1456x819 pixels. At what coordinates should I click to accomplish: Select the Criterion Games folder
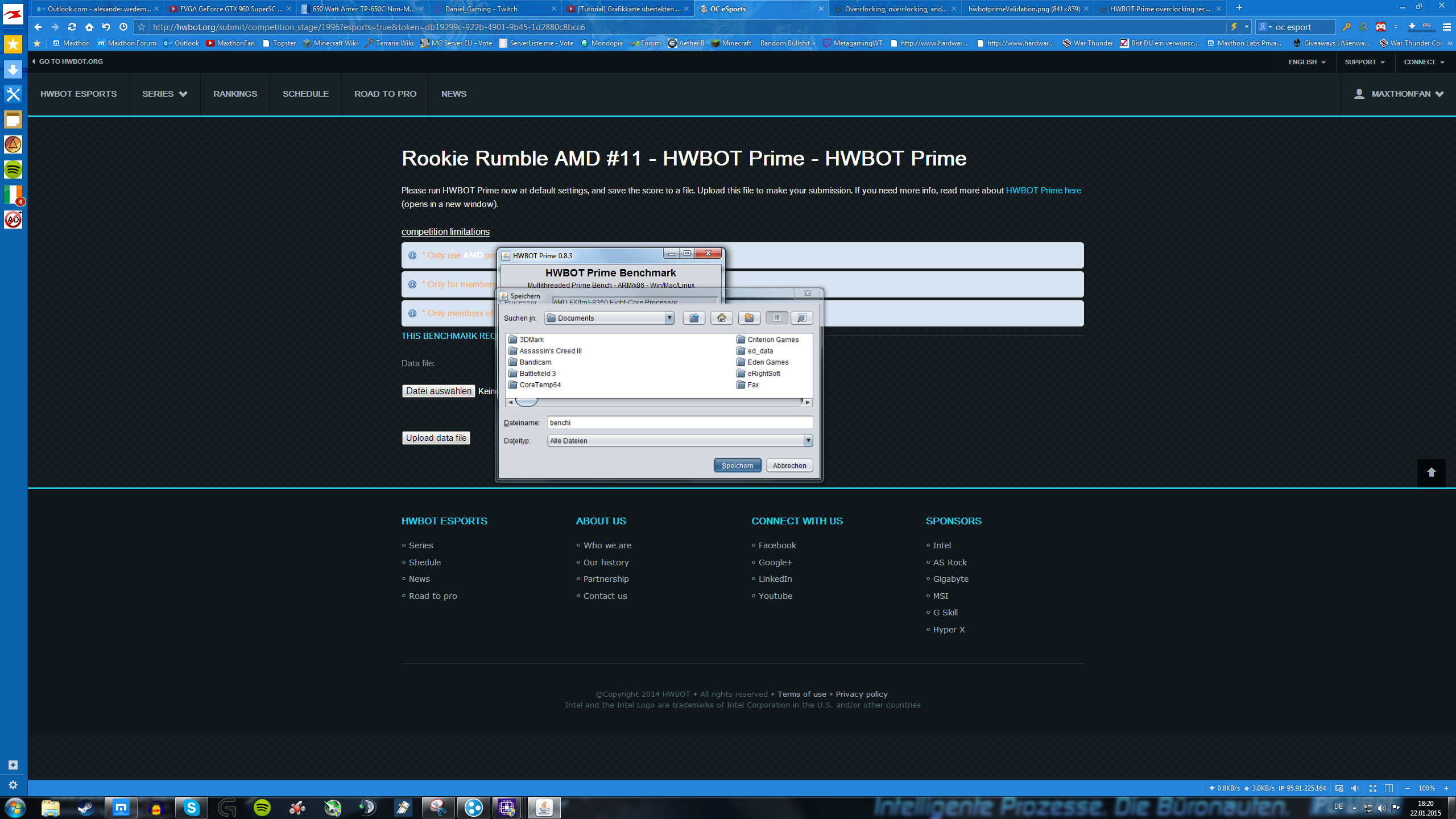click(x=767, y=340)
